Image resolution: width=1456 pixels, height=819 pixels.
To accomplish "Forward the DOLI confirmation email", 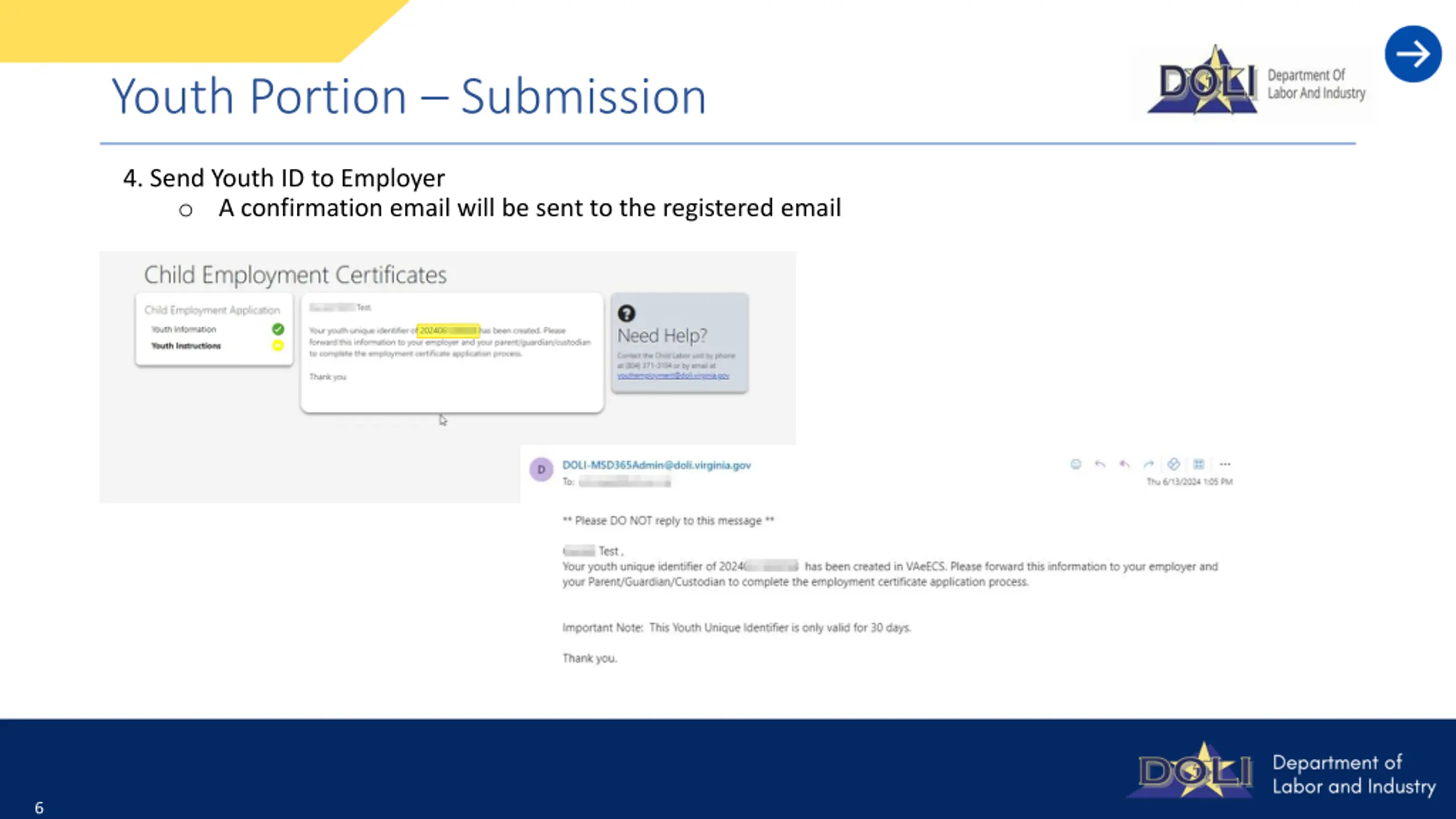I will [x=1148, y=464].
